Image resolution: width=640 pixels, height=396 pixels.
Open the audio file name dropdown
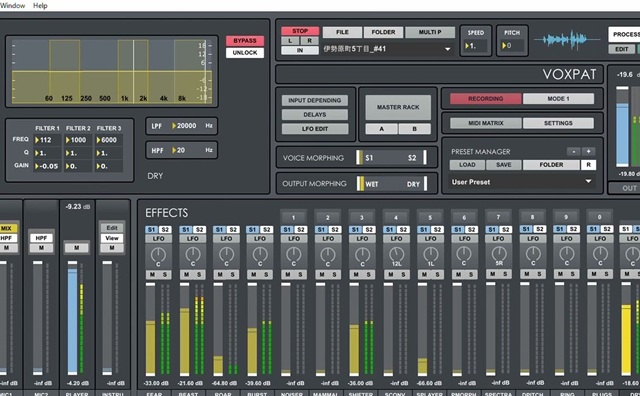coord(387,49)
